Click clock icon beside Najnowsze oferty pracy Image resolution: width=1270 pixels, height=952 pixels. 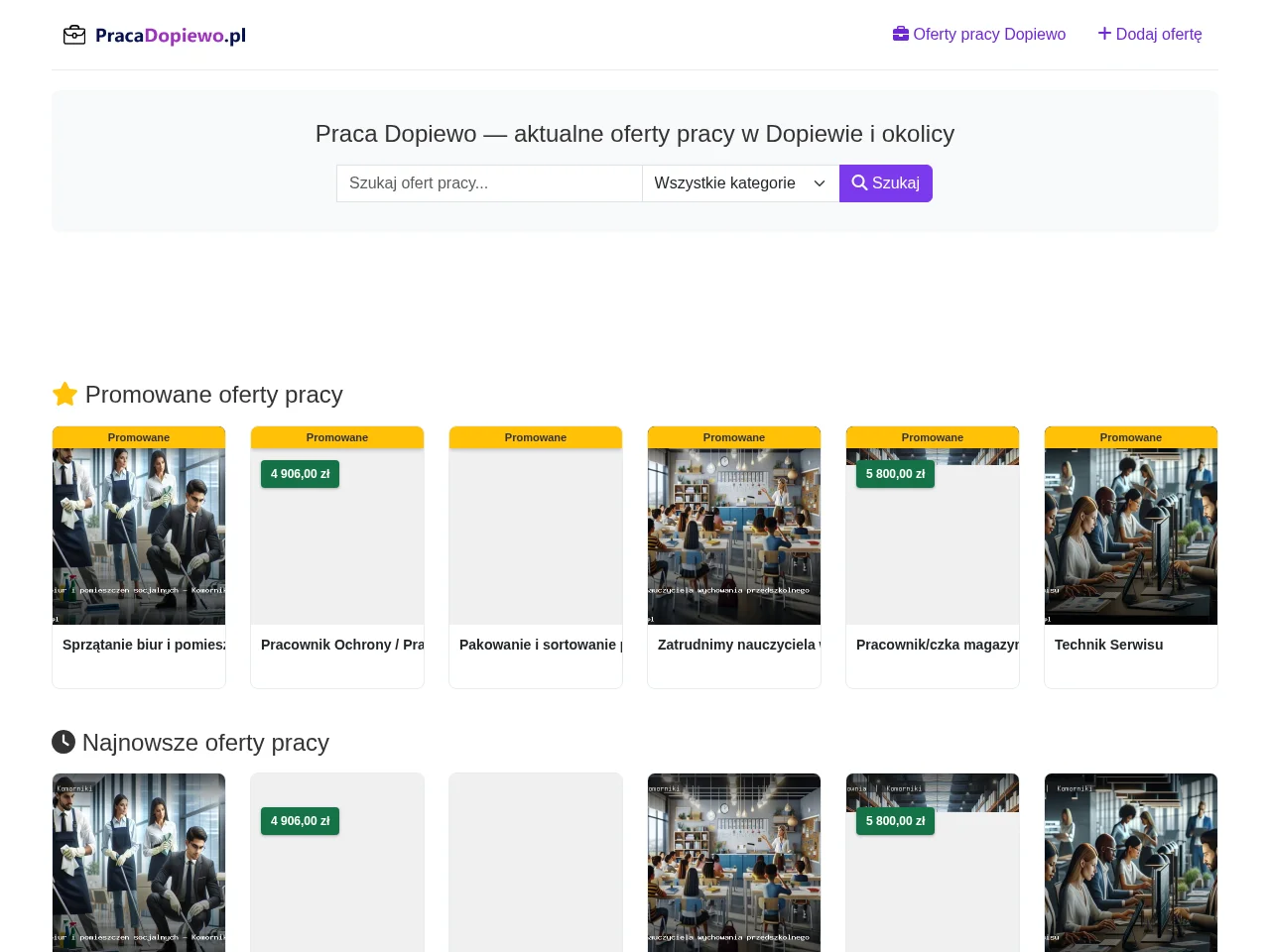click(63, 742)
